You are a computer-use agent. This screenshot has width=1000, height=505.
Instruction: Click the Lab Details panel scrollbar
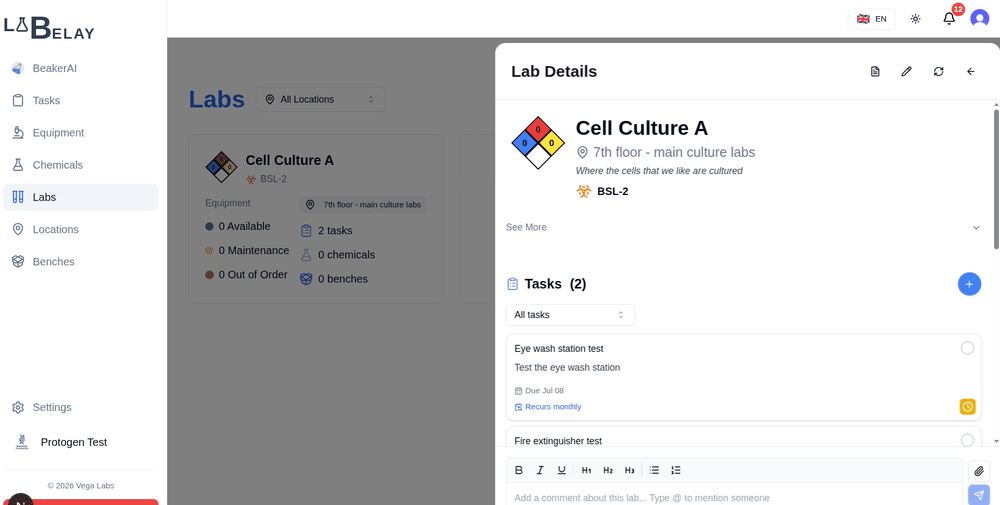(996, 179)
